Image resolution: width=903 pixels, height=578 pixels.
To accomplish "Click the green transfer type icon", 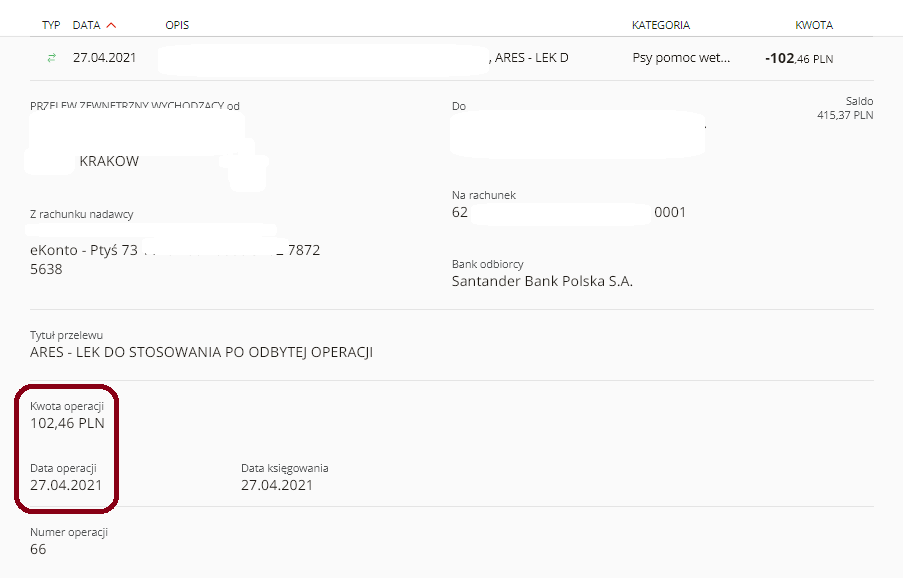I will pyautogui.click(x=51, y=58).
